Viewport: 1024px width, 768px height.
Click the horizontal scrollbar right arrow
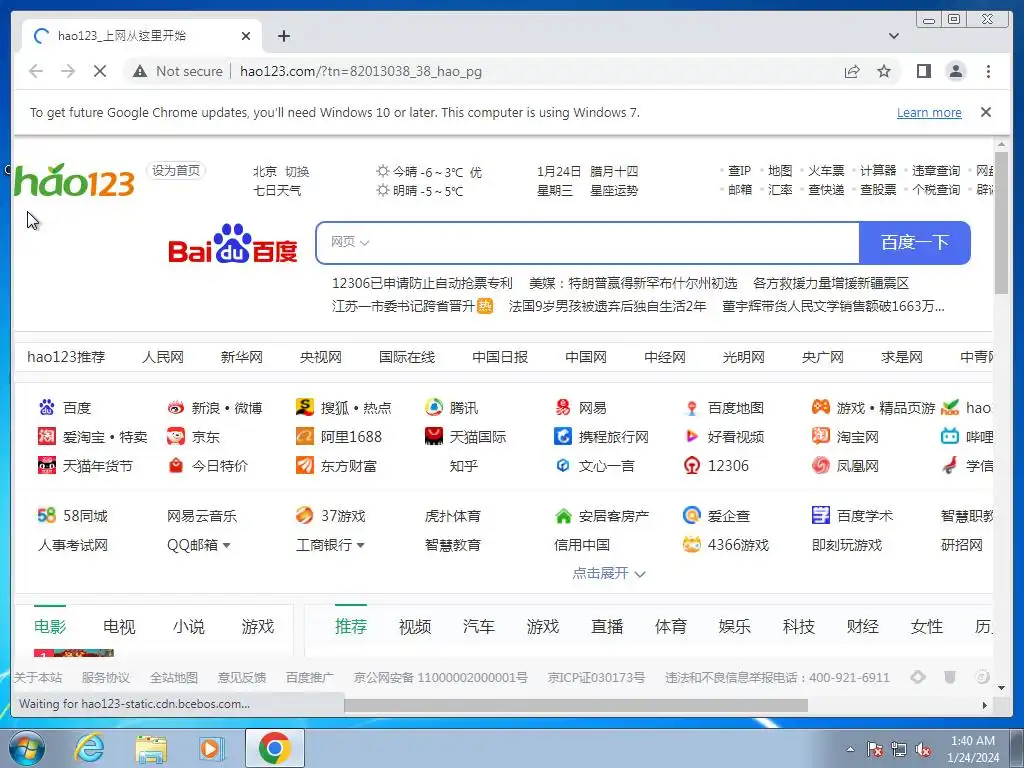(985, 705)
